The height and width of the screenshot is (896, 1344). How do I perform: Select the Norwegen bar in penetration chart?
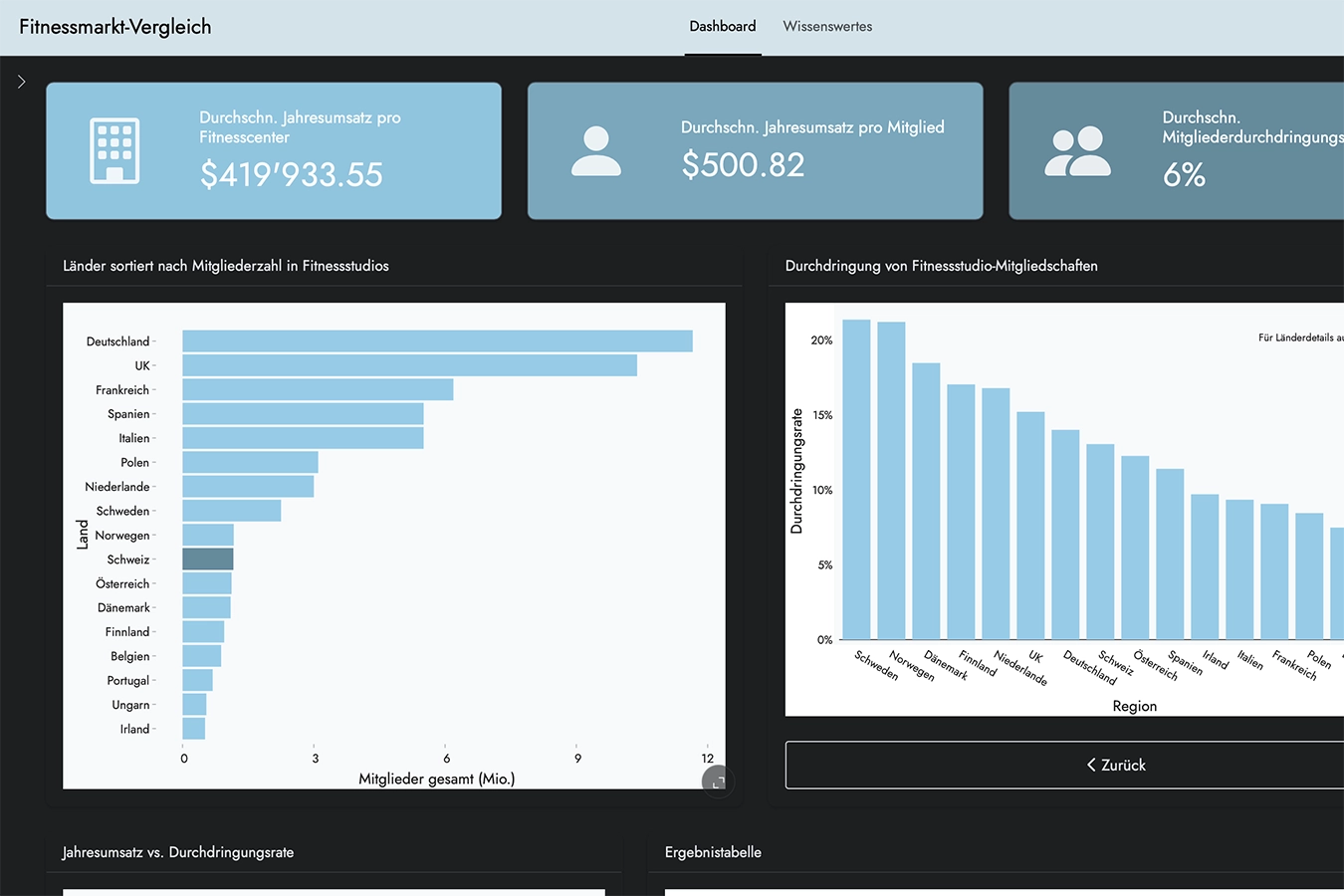pos(891,480)
